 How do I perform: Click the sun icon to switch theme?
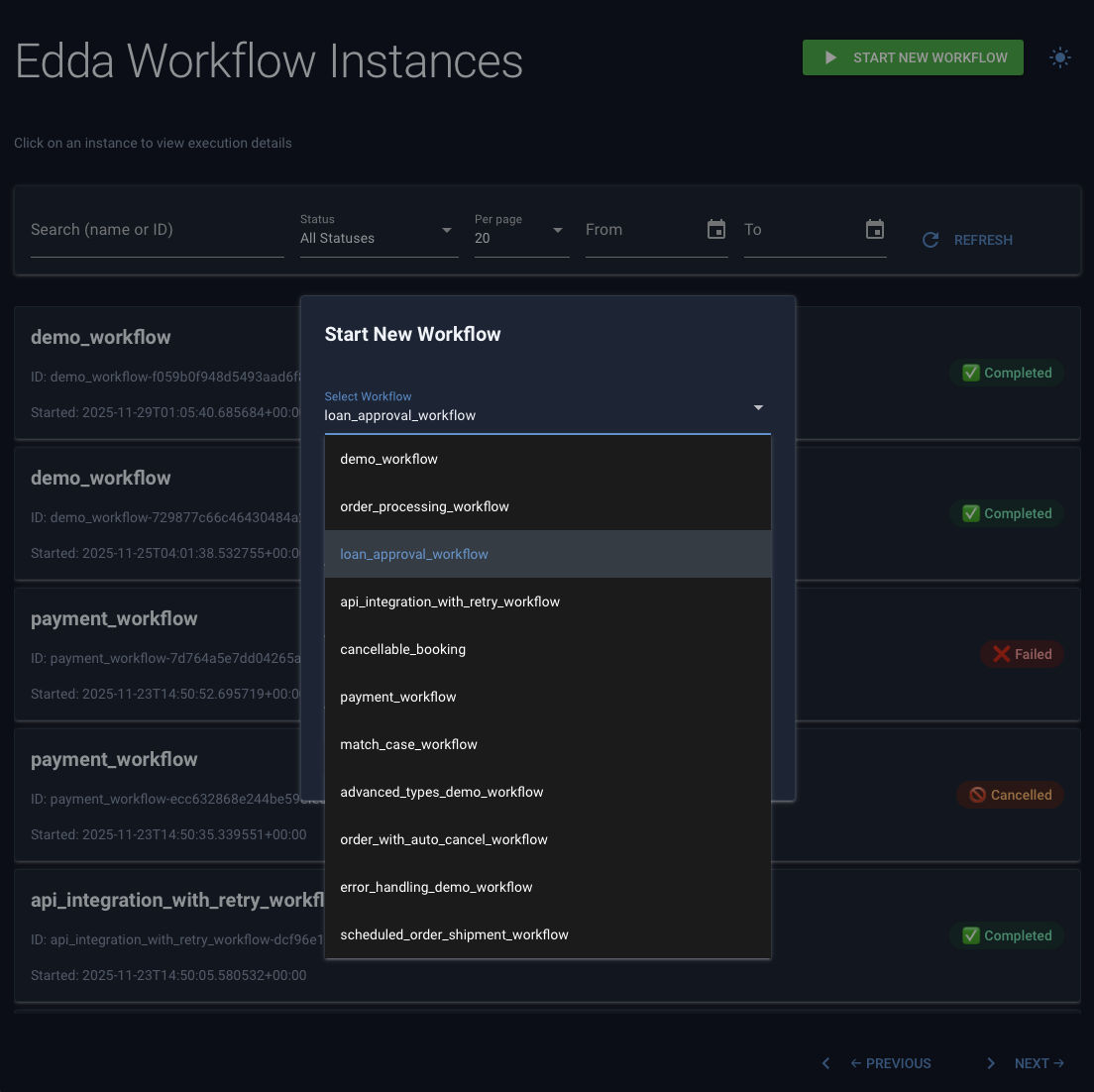pyautogui.click(x=1059, y=57)
